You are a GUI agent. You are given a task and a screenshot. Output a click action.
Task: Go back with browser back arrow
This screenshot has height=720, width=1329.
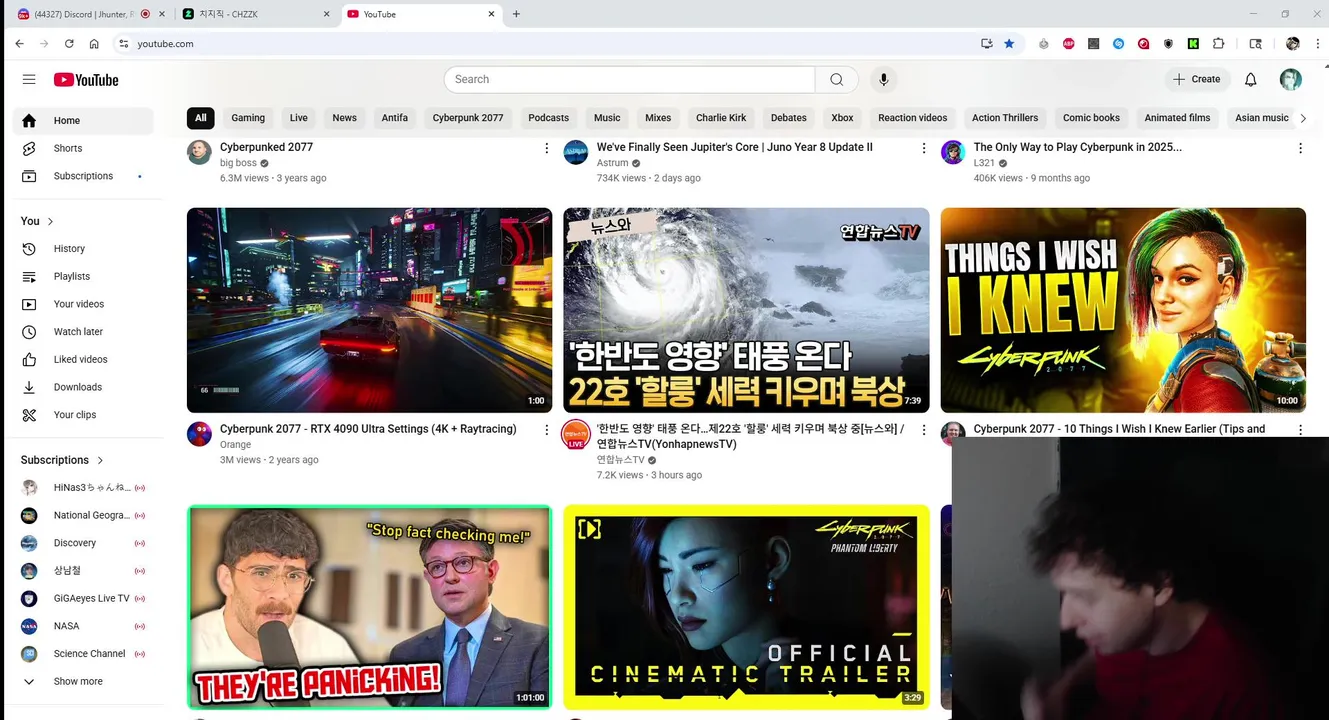[19, 44]
